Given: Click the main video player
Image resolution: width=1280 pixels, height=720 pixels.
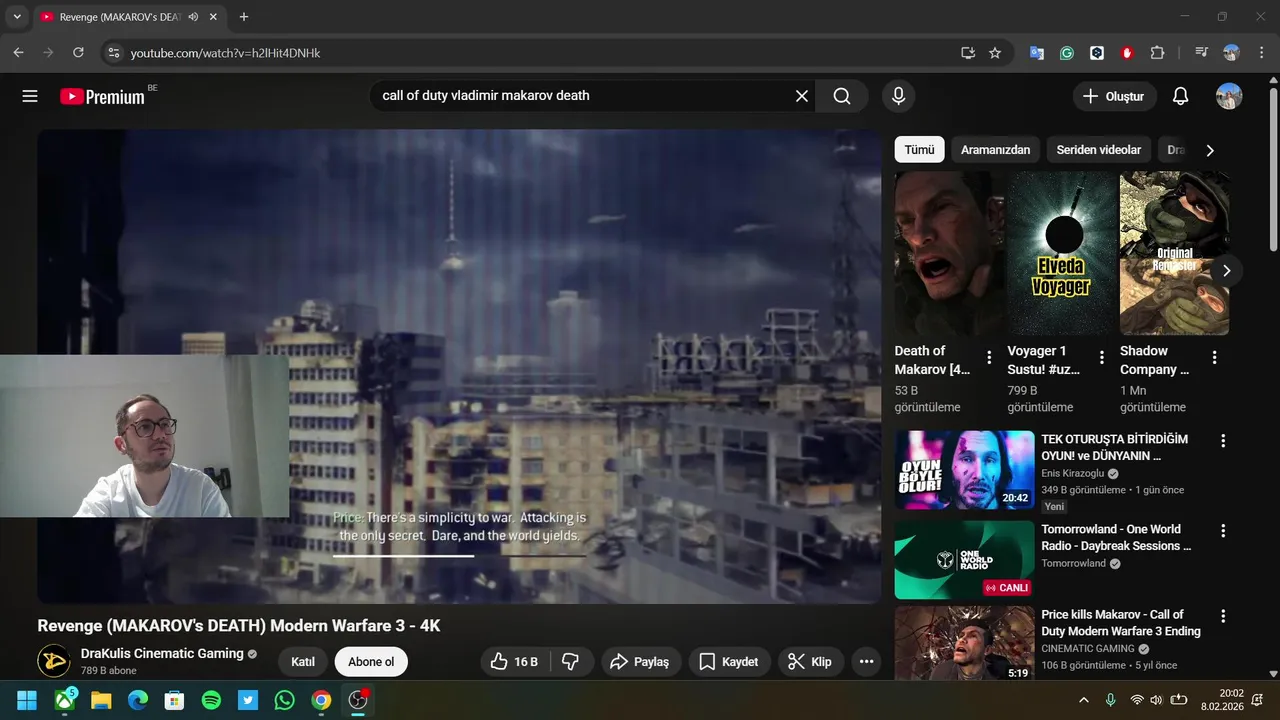Looking at the screenshot, I should click(x=459, y=366).
